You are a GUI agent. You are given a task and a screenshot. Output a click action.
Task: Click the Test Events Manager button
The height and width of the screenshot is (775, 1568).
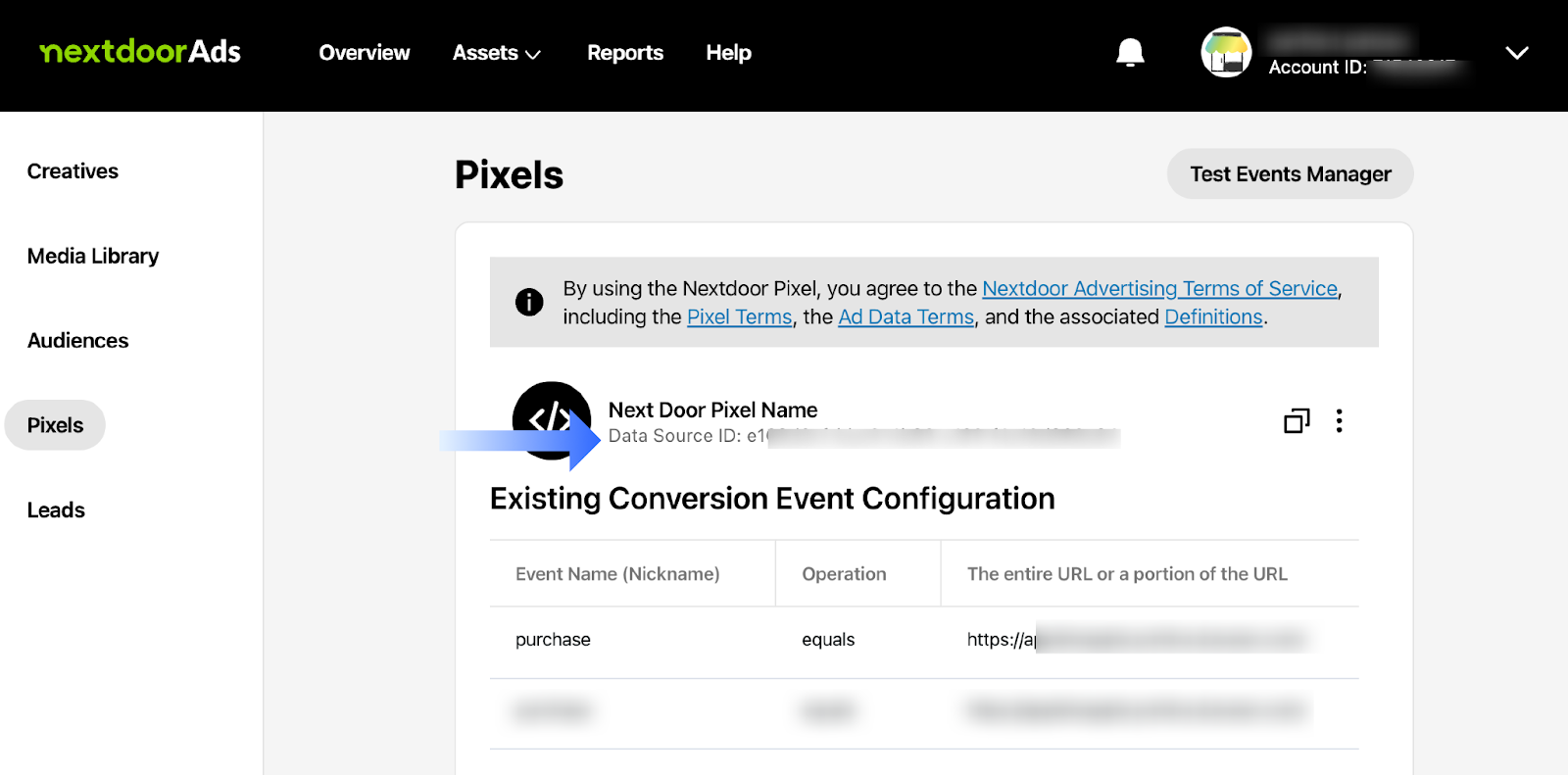(x=1290, y=174)
